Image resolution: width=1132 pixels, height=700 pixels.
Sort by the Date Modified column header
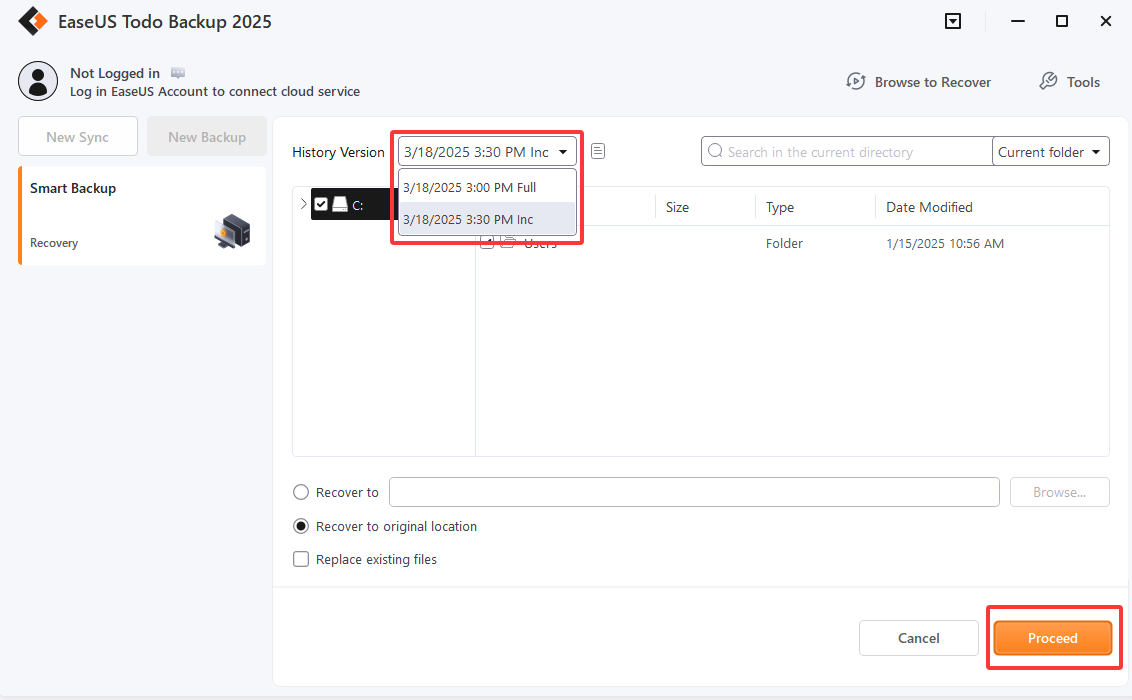(x=929, y=207)
